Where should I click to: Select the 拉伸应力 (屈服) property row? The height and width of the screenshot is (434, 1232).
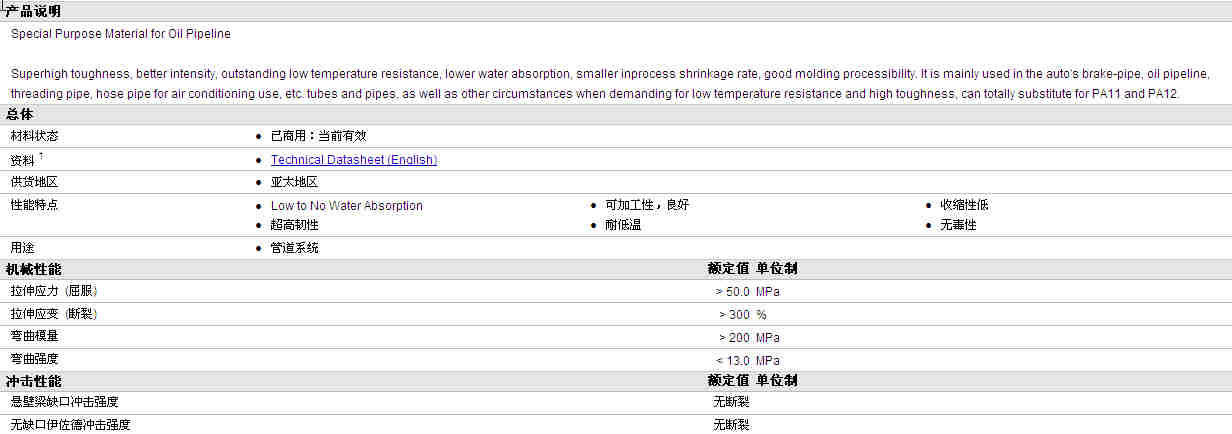coord(54,291)
